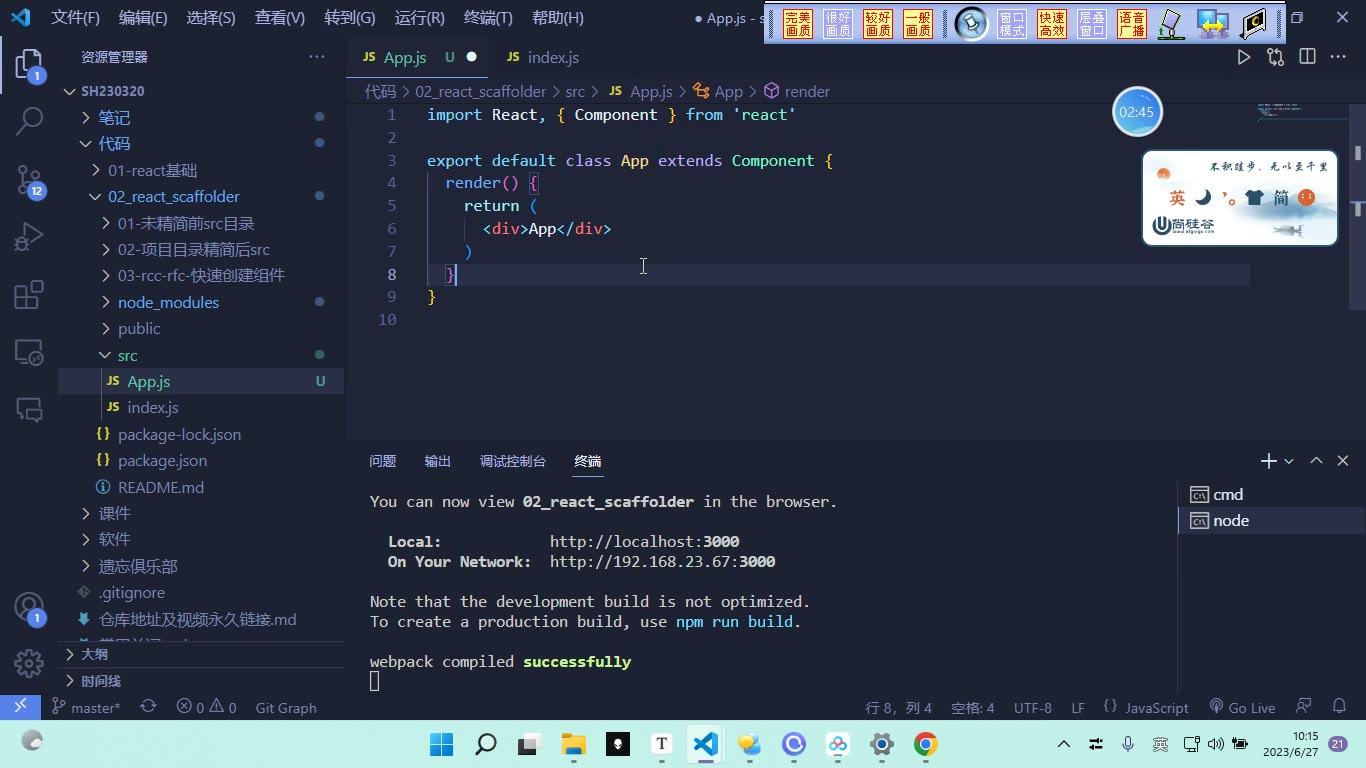Open the Accounts menu icon
1366x768 pixels.
(x=29, y=607)
